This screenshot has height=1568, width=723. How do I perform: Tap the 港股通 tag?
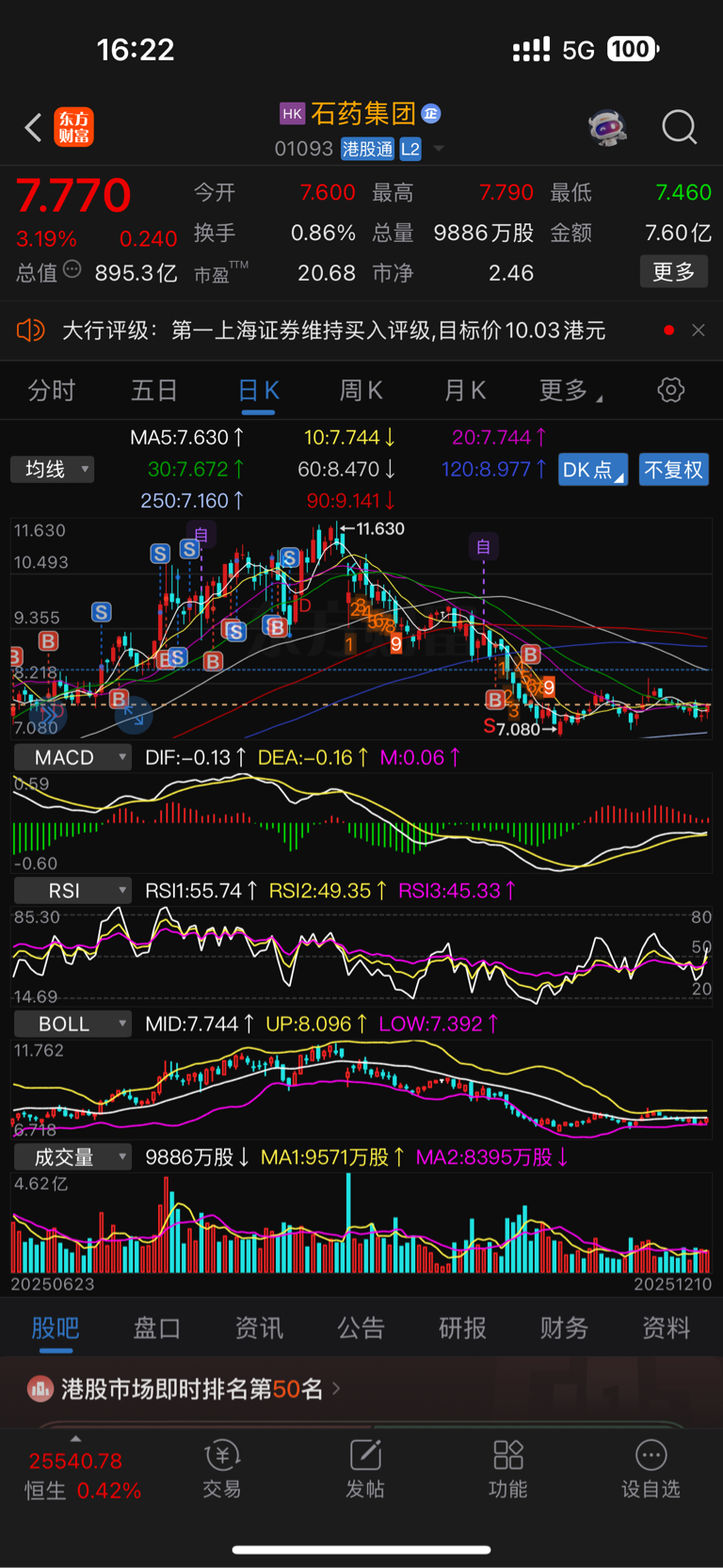367,149
